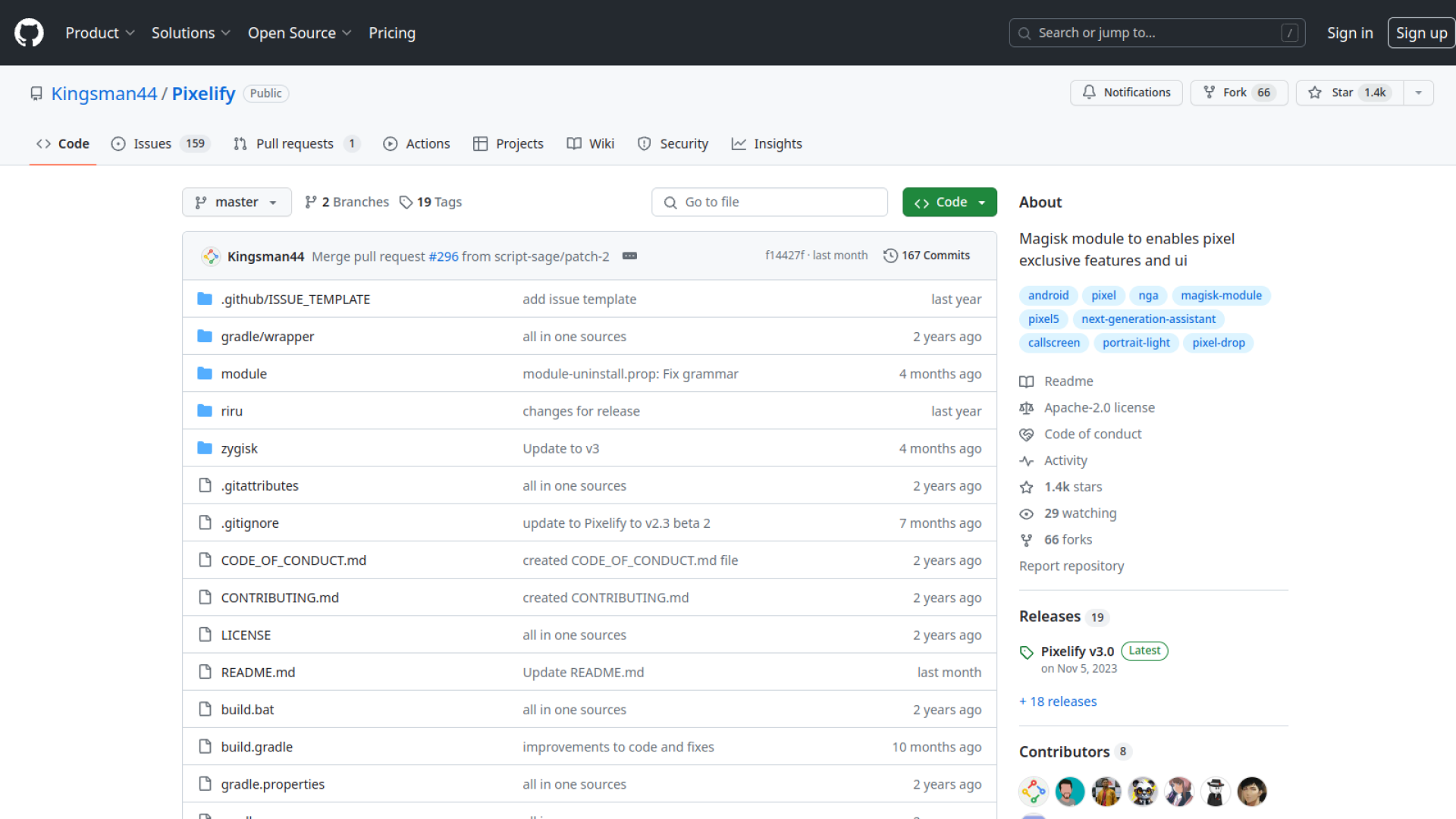Click the Go to file field
Viewport: 1456px width, 819px height.
pyautogui.click(x=769, y=202)
